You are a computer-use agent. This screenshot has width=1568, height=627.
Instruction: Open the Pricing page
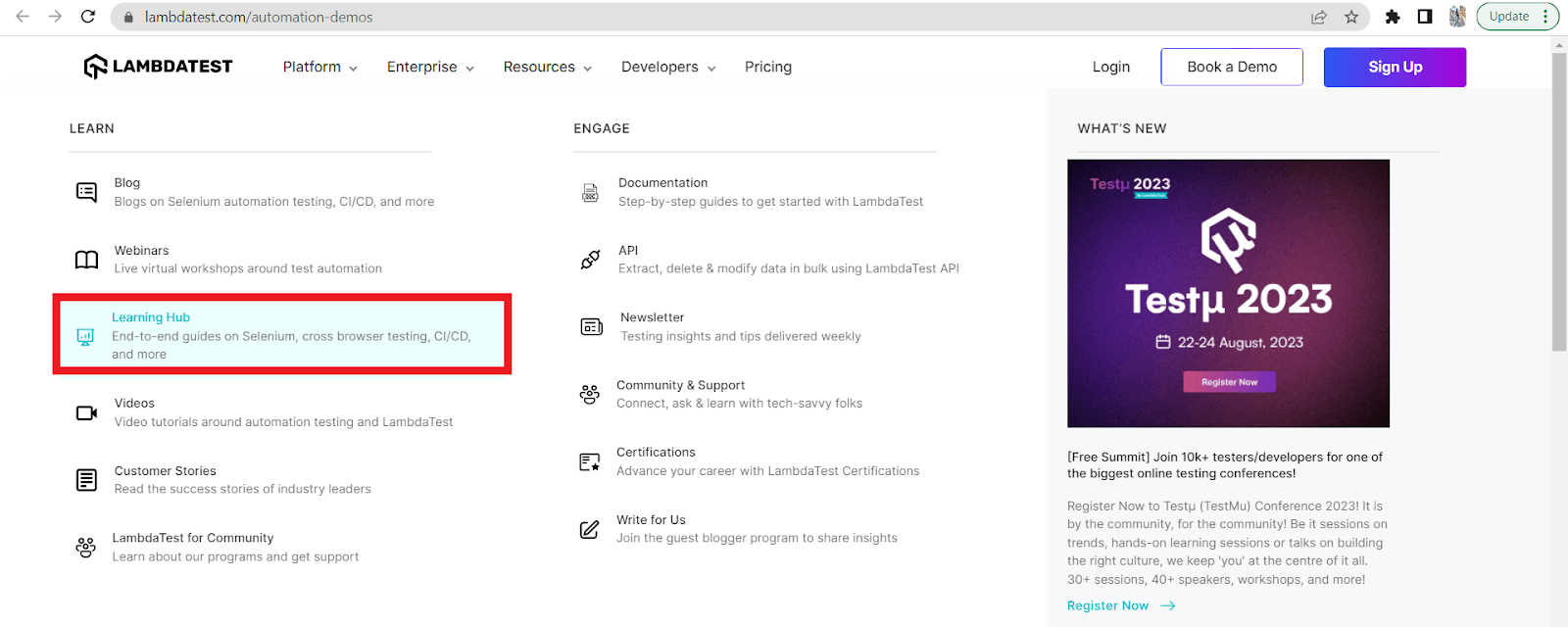pos(768,67)
